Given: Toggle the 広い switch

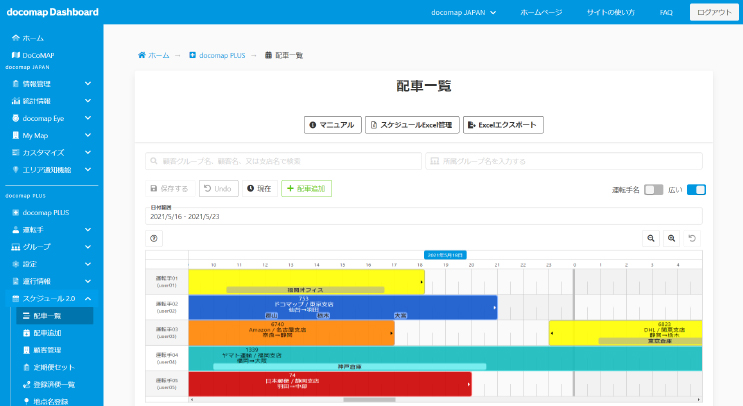Looking at the screenshot, I should [696, 189].
